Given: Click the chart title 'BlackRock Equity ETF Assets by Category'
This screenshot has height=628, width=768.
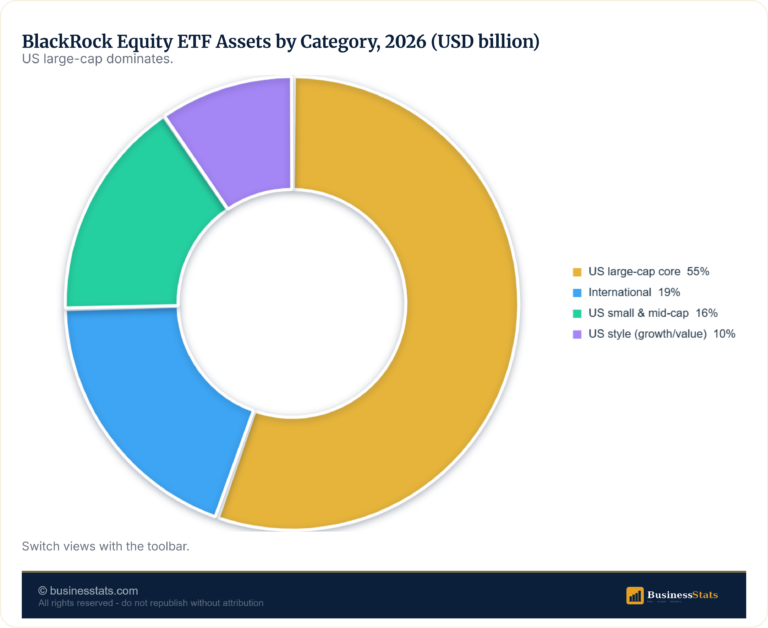Looking at the screenshot, I should coord(281,42).
